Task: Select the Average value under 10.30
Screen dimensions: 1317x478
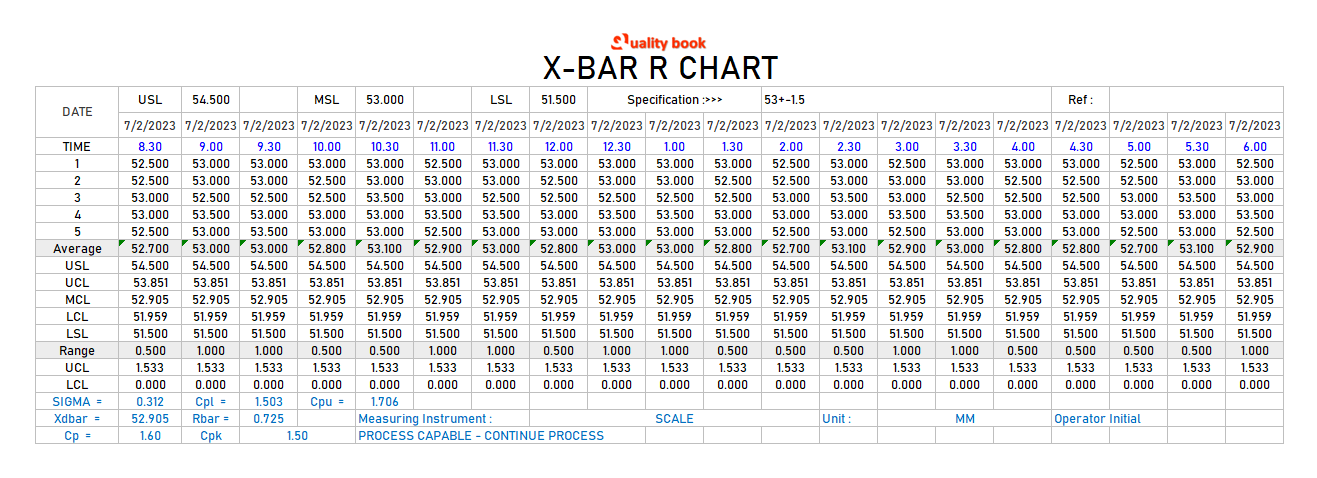Action: pyautogui.click(x=385, y=248)
